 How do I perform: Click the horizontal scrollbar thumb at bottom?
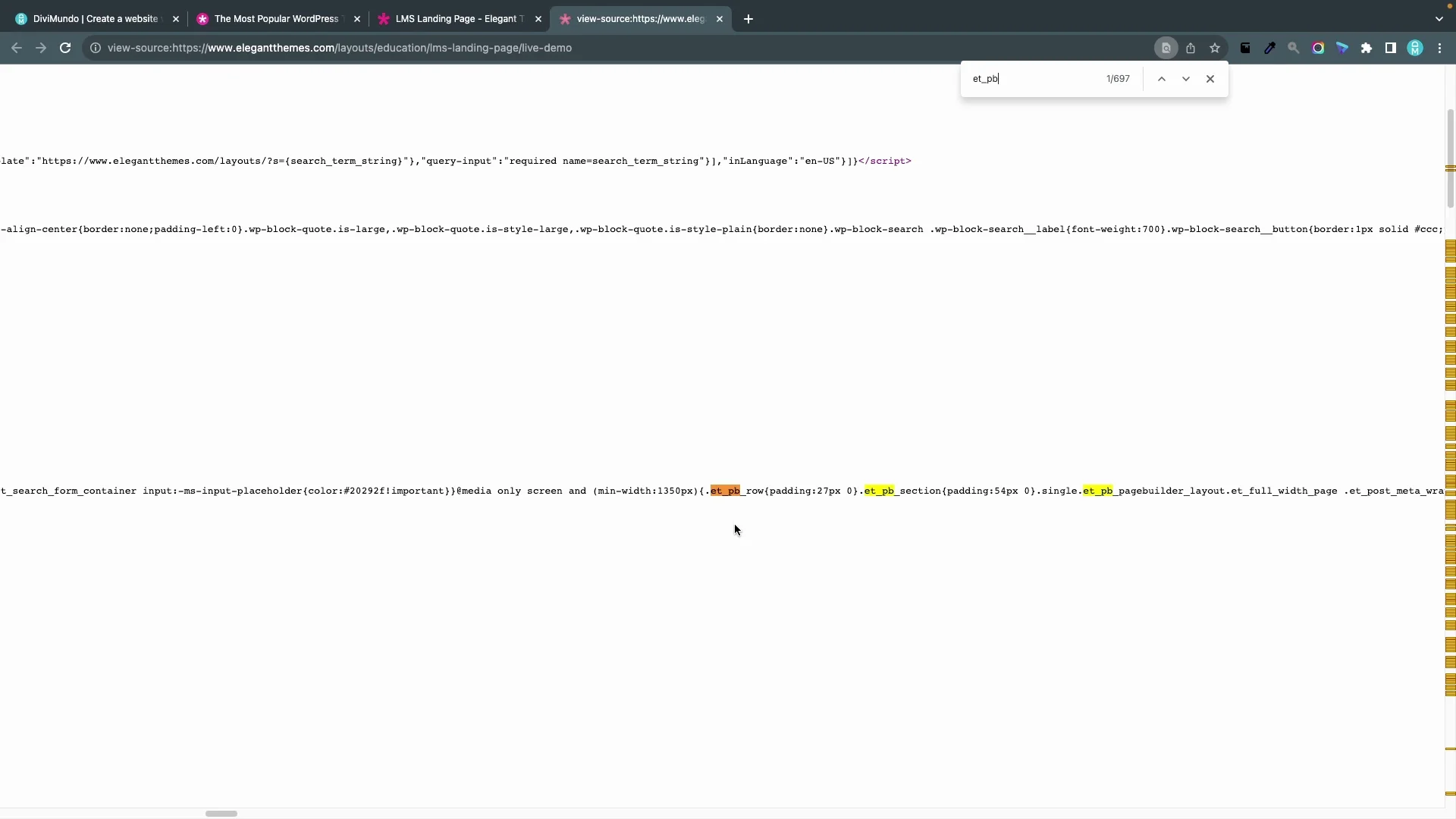point(221,814)
